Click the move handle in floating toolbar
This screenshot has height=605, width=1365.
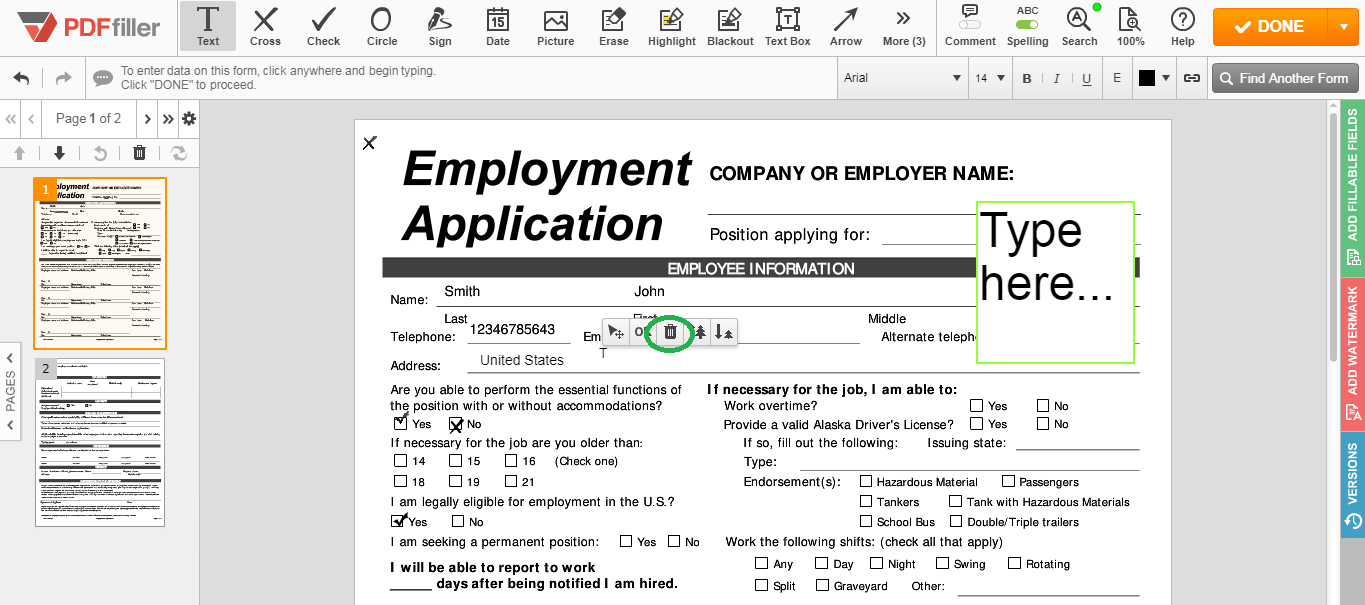point(617,333)
